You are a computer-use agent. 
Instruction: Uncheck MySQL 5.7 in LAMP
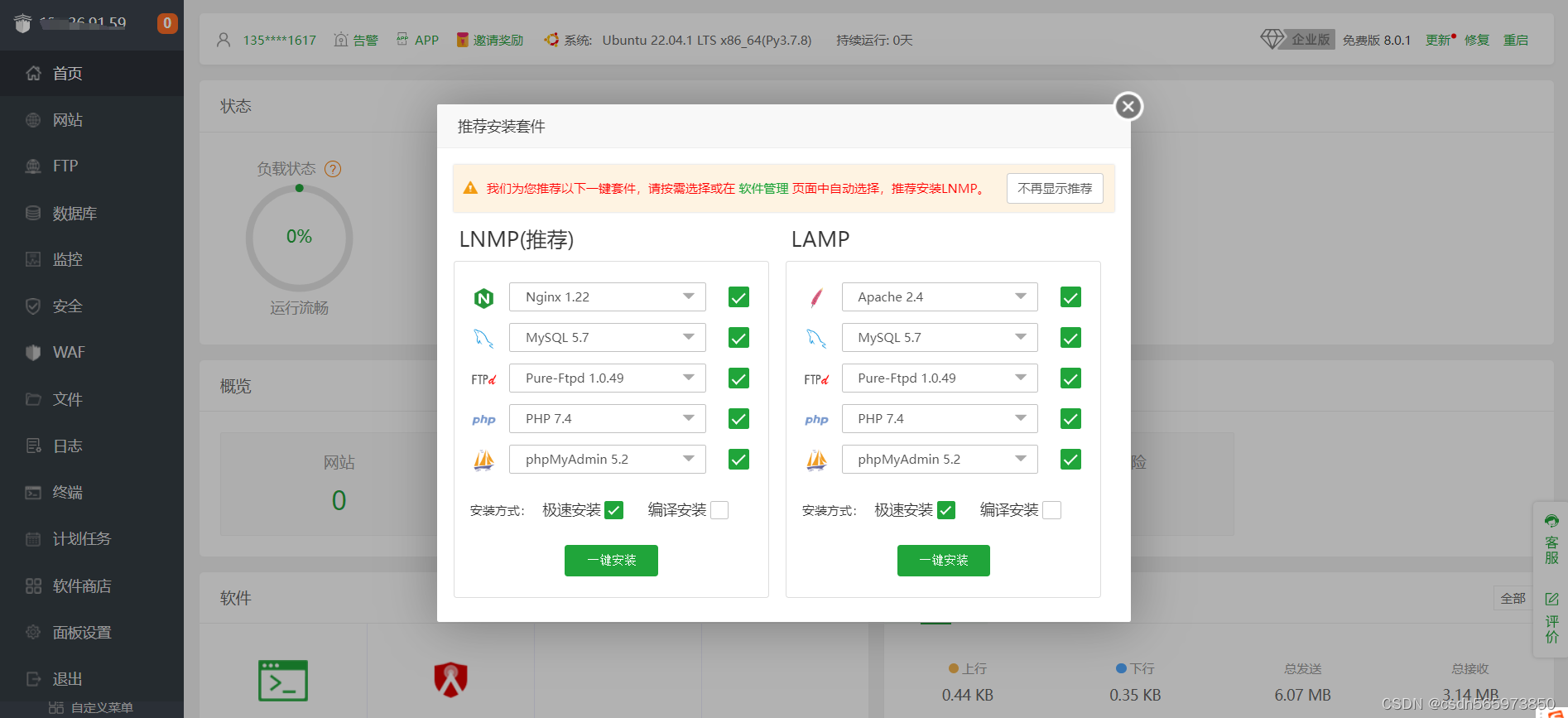pos(1070,338)
